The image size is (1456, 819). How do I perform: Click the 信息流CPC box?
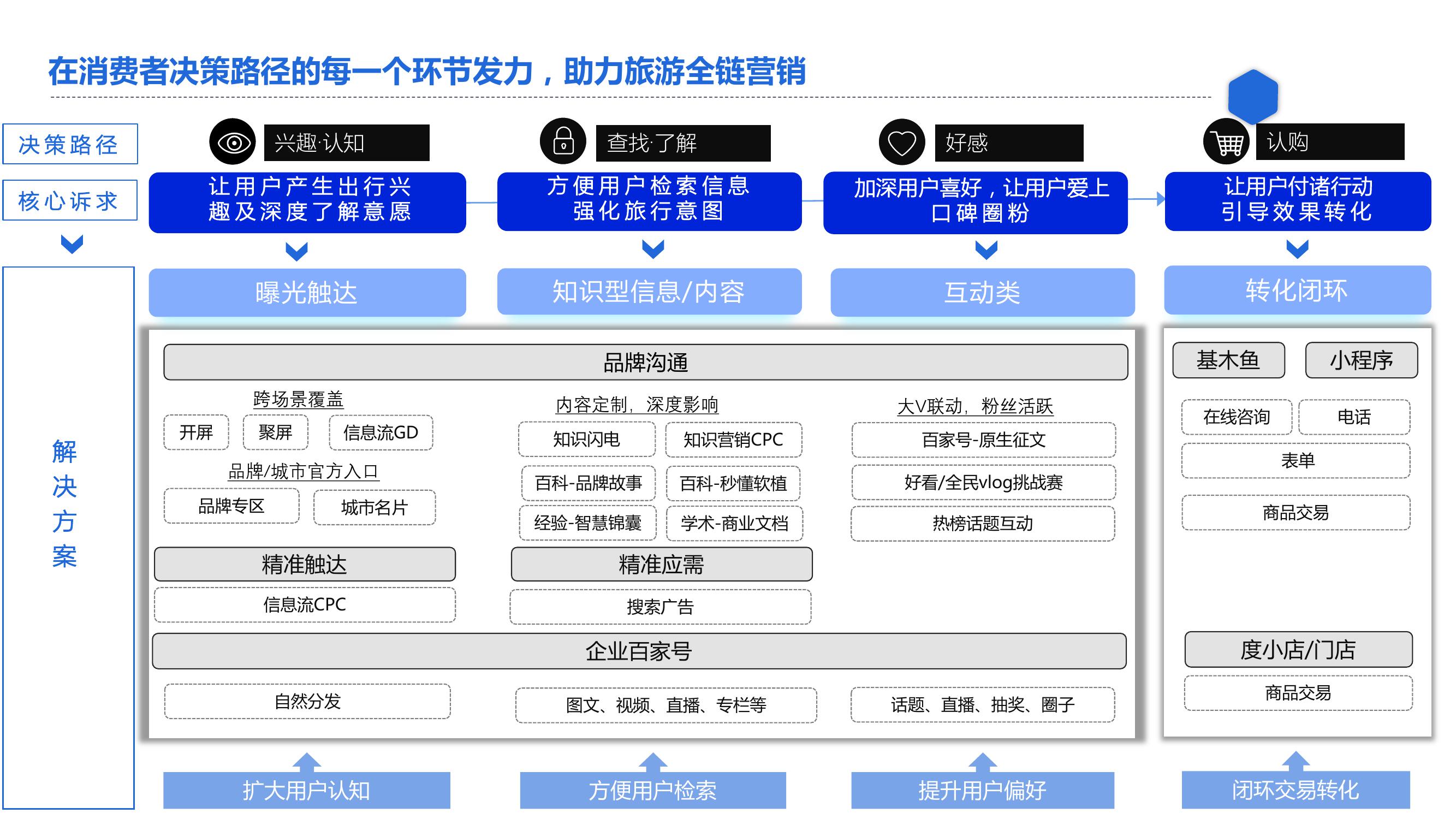point(305,605)
